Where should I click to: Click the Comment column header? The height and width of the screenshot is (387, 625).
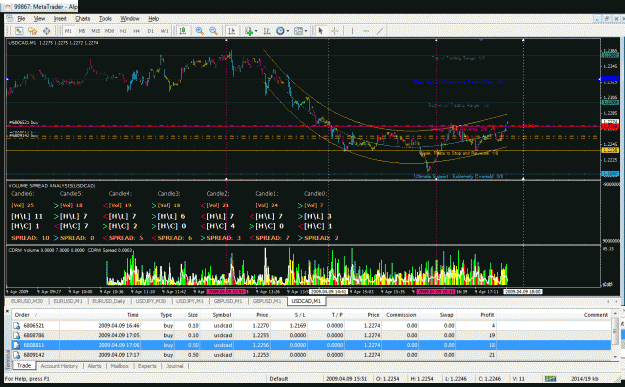tap(596, 315)
